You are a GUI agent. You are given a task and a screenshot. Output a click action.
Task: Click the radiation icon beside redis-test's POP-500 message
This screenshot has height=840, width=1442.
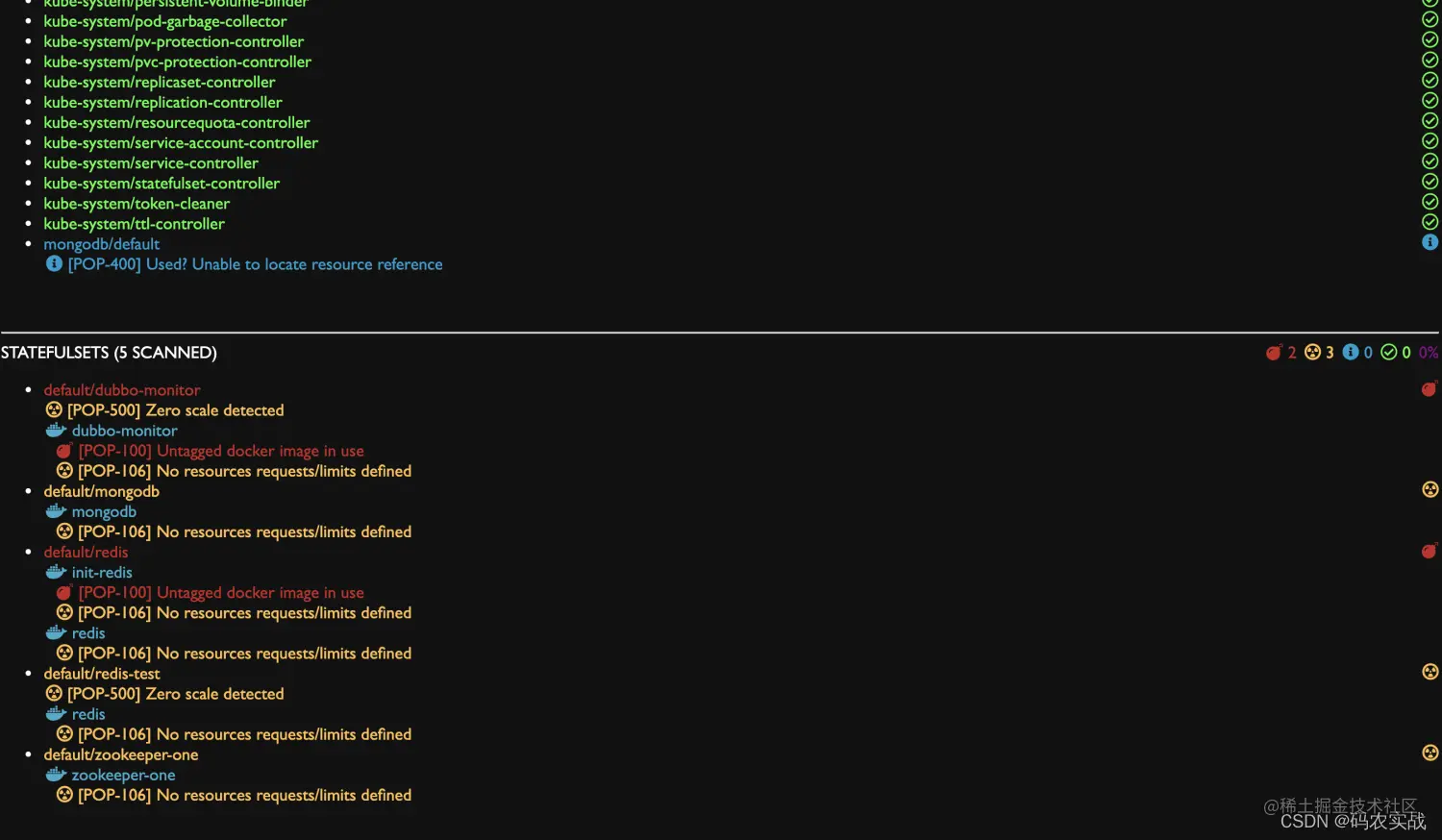(54, 693)
